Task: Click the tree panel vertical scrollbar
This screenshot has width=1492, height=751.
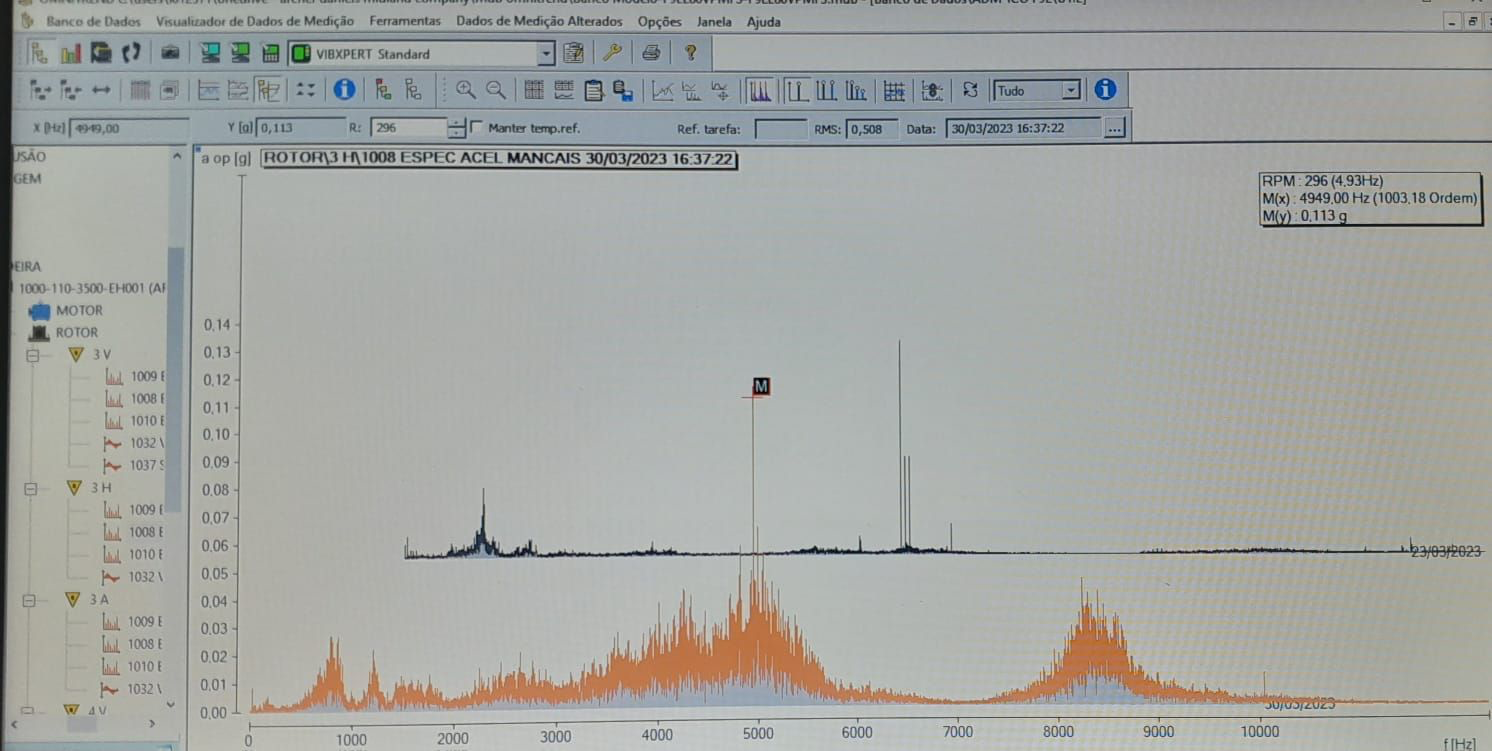Action: point(175,380)
